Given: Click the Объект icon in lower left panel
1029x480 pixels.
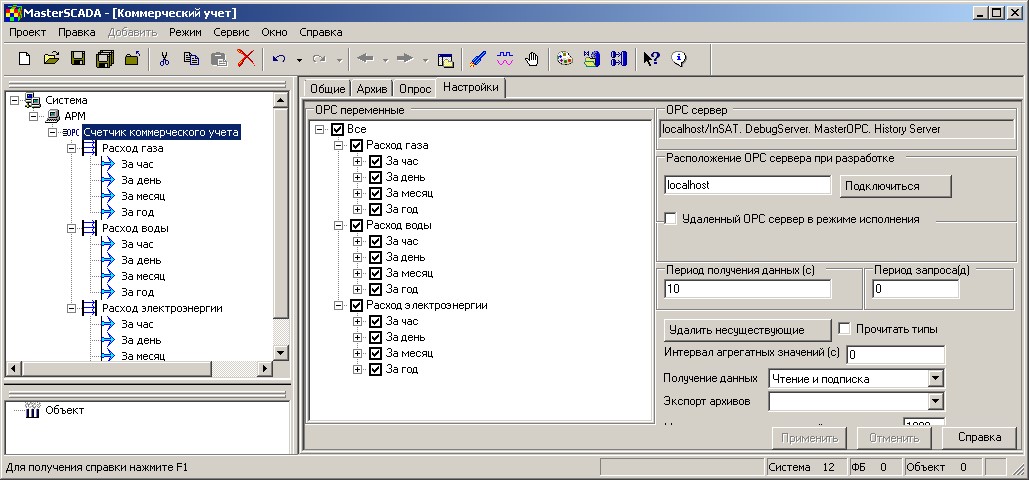Looking at the screenshot, I should (32, 410).
